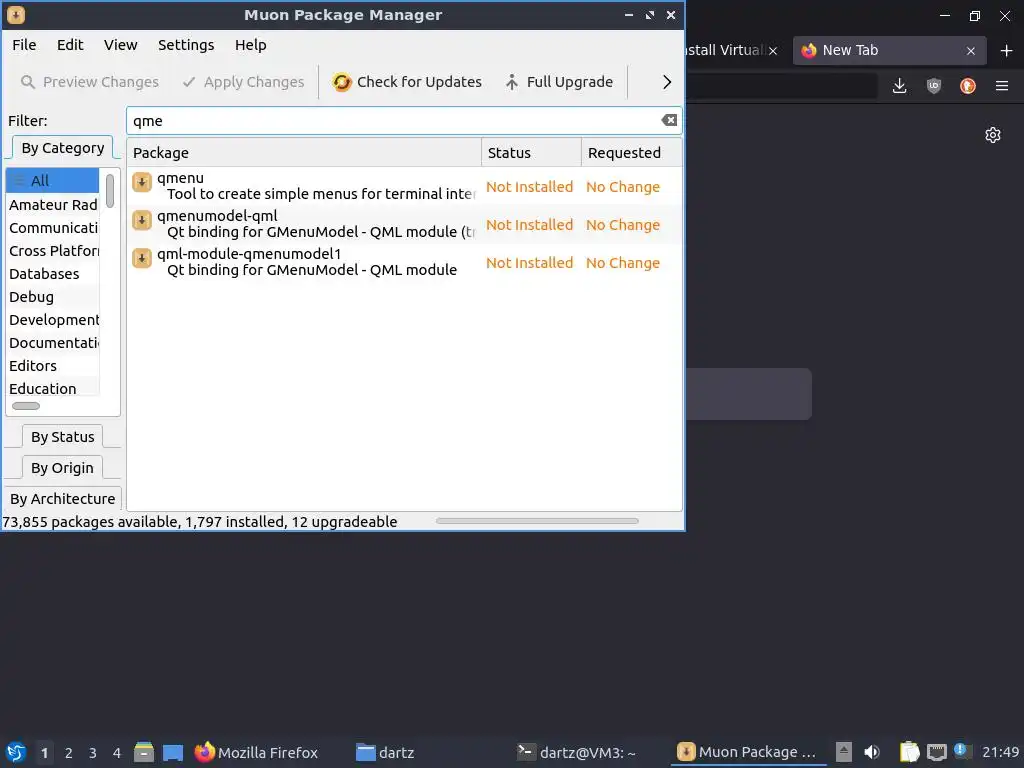The image size is (1024, 768).
Task: Start a Full Upgrade from the toolbar
Action: (560, 82)
